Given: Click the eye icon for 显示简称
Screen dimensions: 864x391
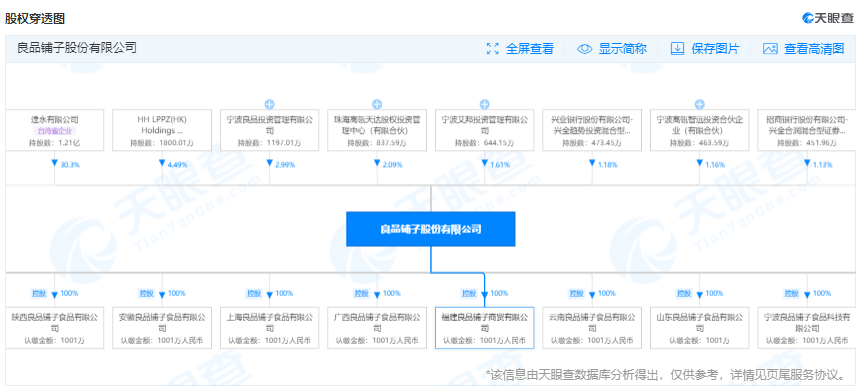Looking at the screenshot, I should pyautogui.click(x=584, y=48).
